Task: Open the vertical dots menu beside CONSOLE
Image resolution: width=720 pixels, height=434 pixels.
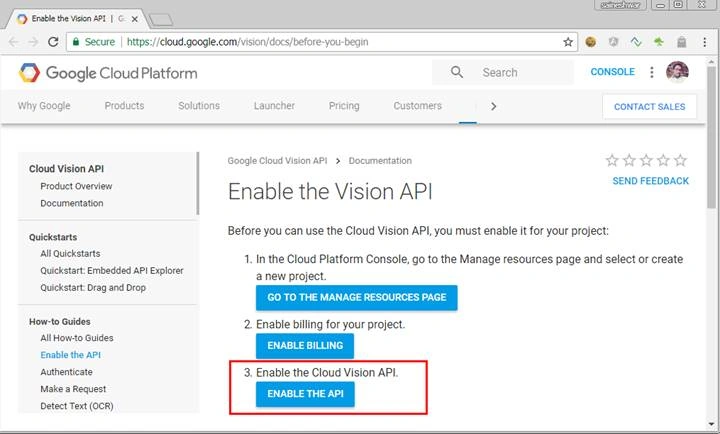Action: click(652, 72)
